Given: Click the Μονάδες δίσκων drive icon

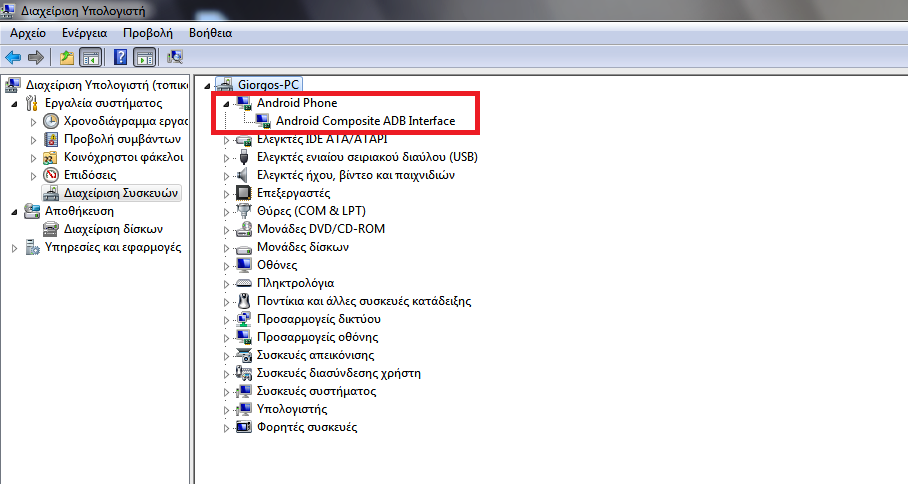Looking at the screenshot, I should pos(244,249).
